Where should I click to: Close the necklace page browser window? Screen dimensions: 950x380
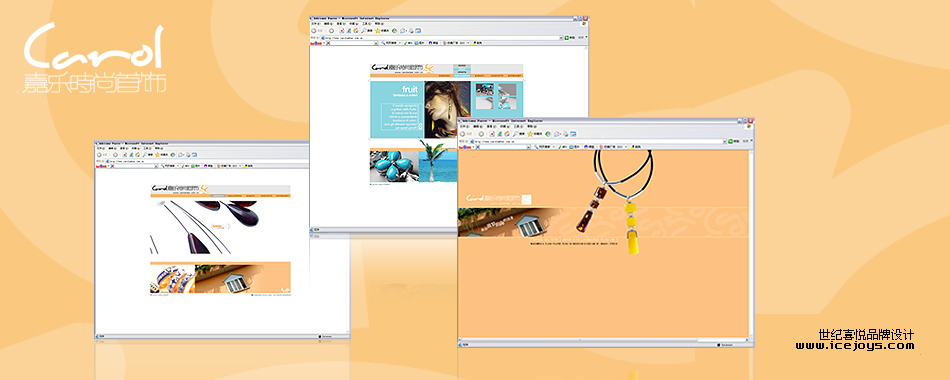751,121
